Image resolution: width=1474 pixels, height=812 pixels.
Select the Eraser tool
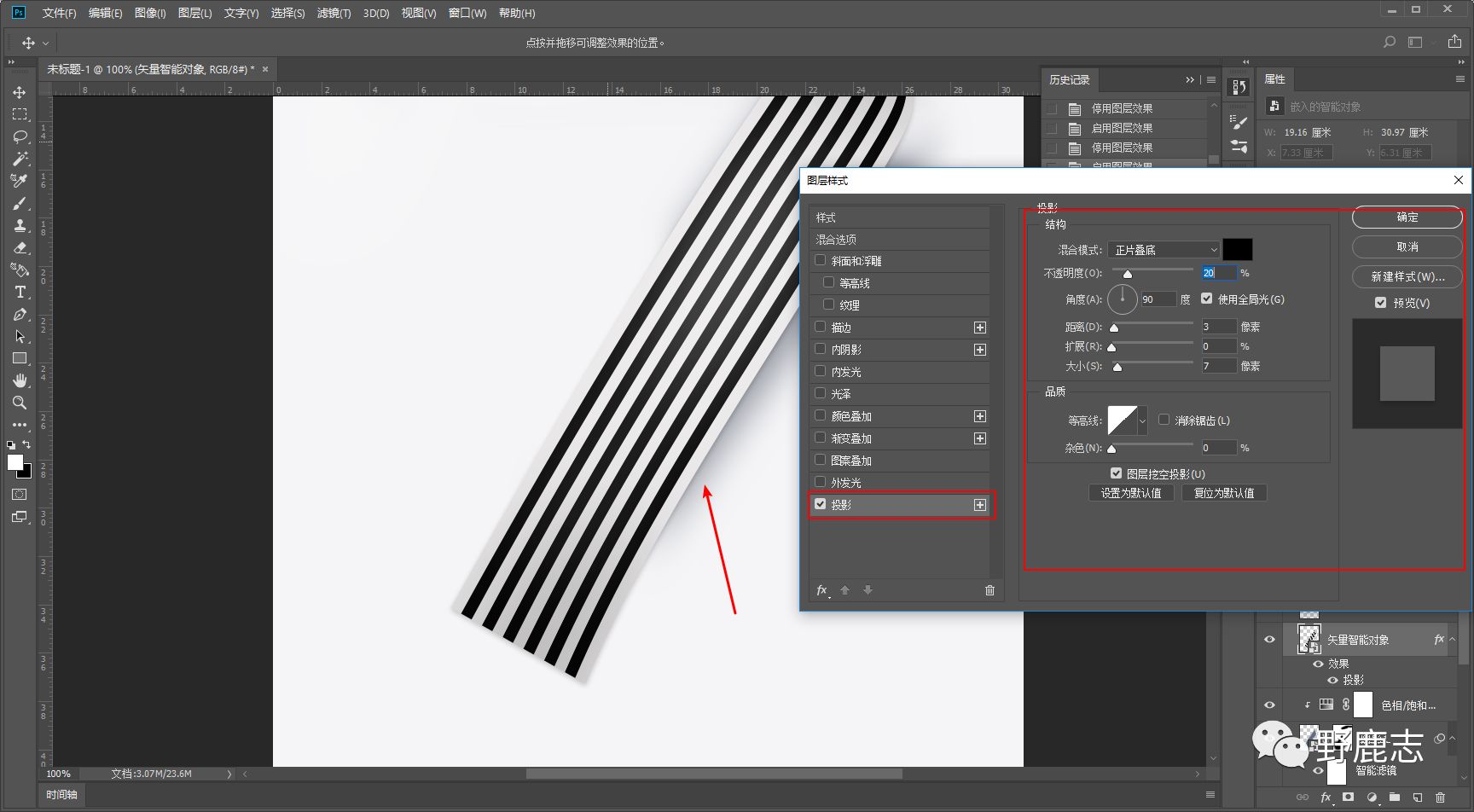click(20, 248)
